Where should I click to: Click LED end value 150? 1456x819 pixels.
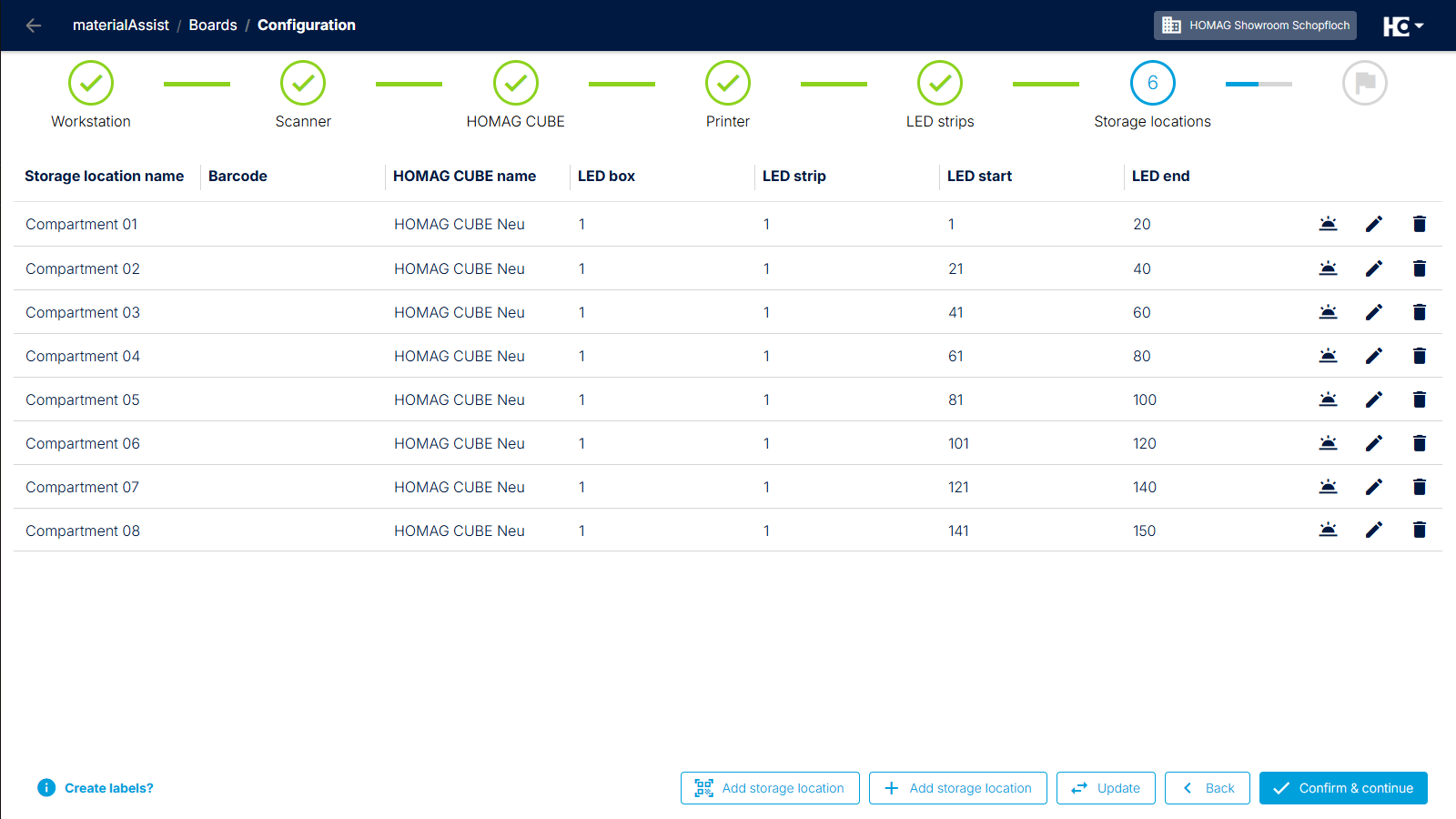coord(1145,531)
